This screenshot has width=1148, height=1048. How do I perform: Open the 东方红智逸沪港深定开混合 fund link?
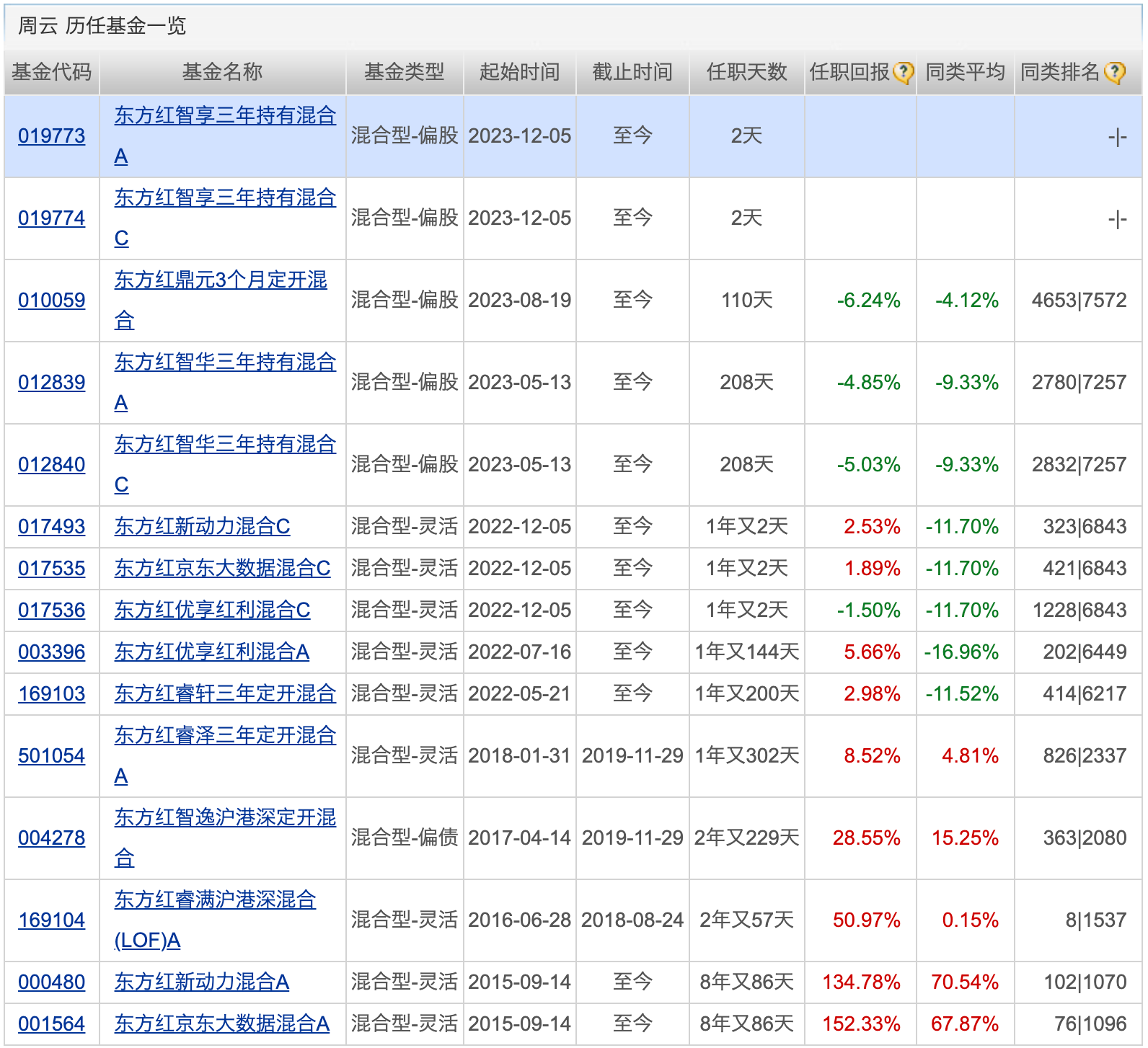pyautogui.click(x=225, y=838)
